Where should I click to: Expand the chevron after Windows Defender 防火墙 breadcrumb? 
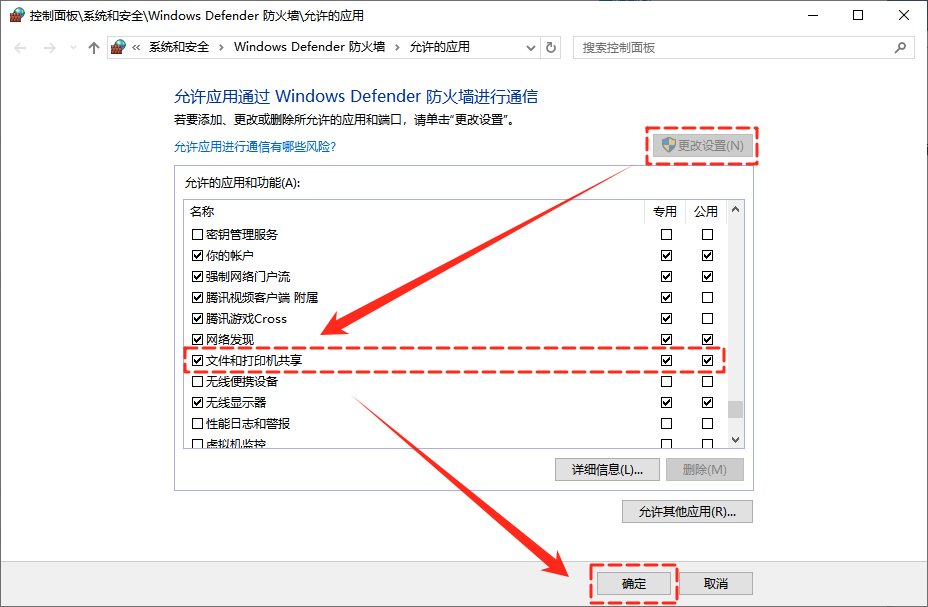pyautogui.click(x=397, y=47)
